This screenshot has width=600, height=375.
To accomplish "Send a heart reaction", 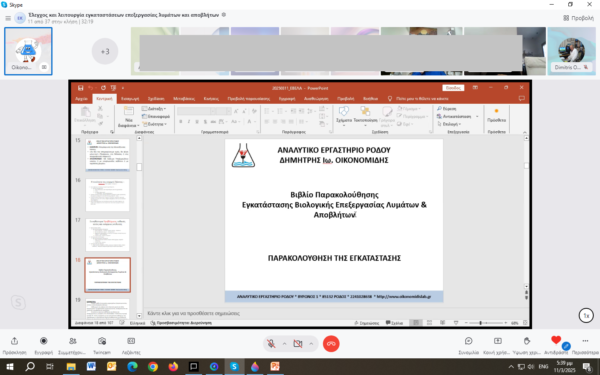I will point(556,340).
